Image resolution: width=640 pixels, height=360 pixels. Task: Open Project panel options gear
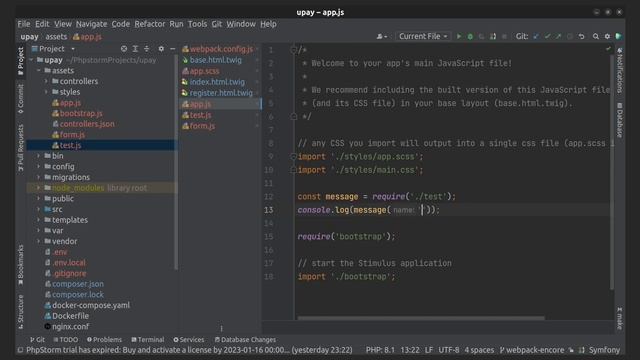click(x=161, y=49)
